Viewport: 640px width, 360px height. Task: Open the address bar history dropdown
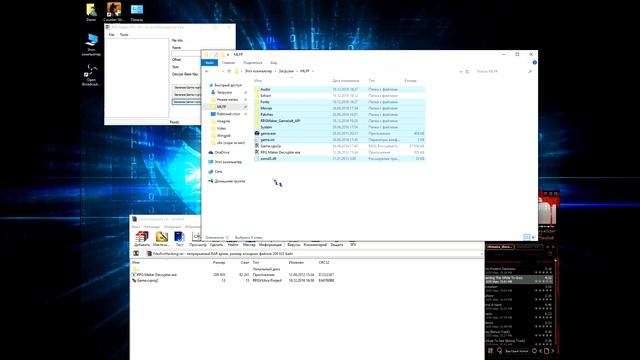pyautogui.click(x=461, y=71)
